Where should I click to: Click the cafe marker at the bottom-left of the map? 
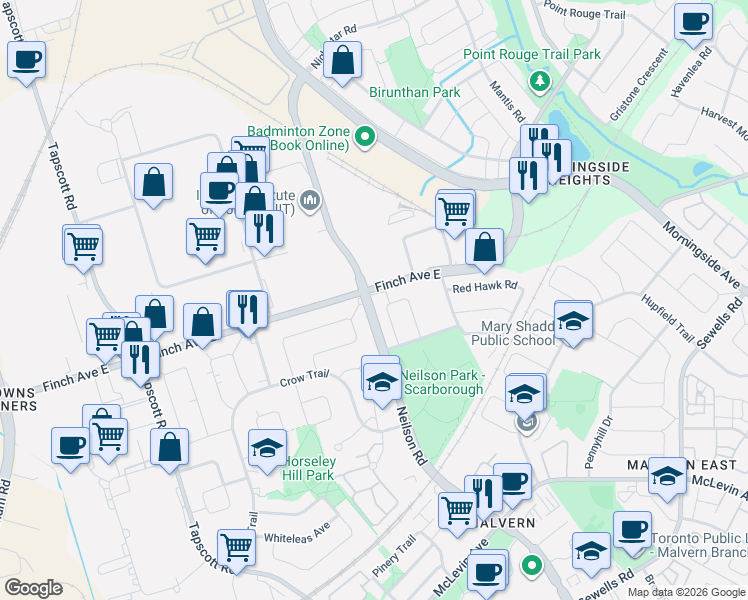[71, 447]
